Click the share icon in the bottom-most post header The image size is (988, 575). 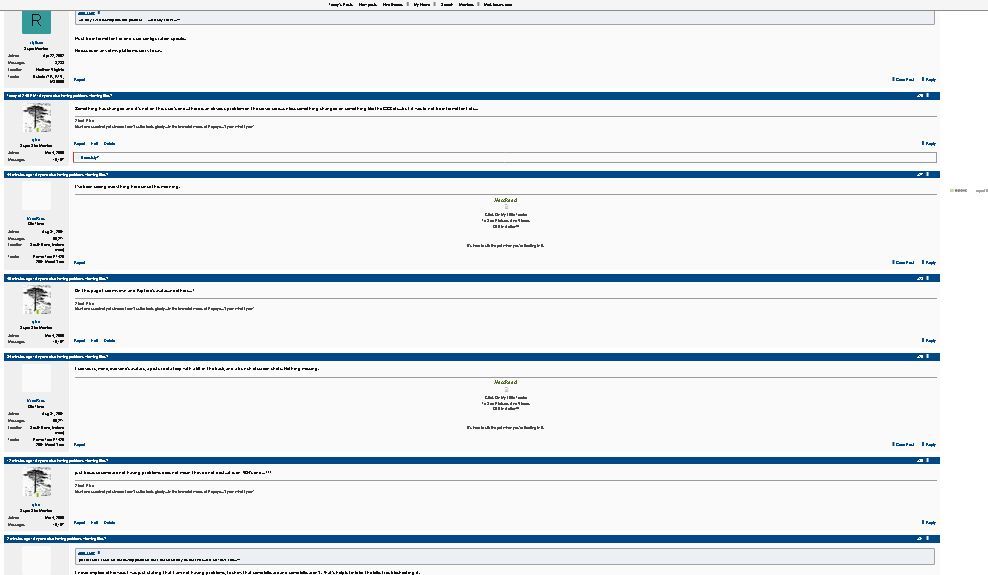919,538
